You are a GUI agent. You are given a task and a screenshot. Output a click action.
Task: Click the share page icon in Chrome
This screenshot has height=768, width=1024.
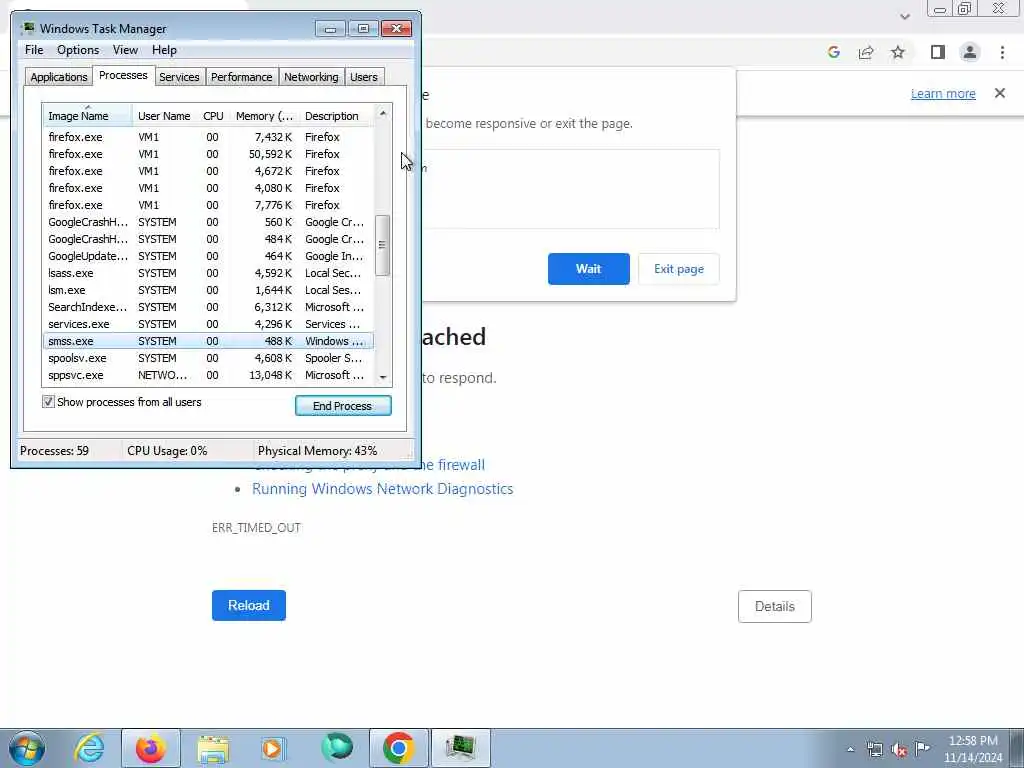pos(866,52)
